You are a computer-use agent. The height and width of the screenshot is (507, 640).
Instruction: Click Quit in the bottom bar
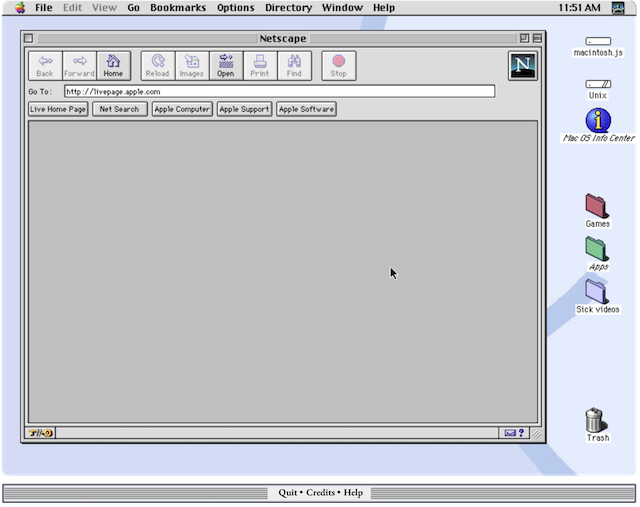288,493
